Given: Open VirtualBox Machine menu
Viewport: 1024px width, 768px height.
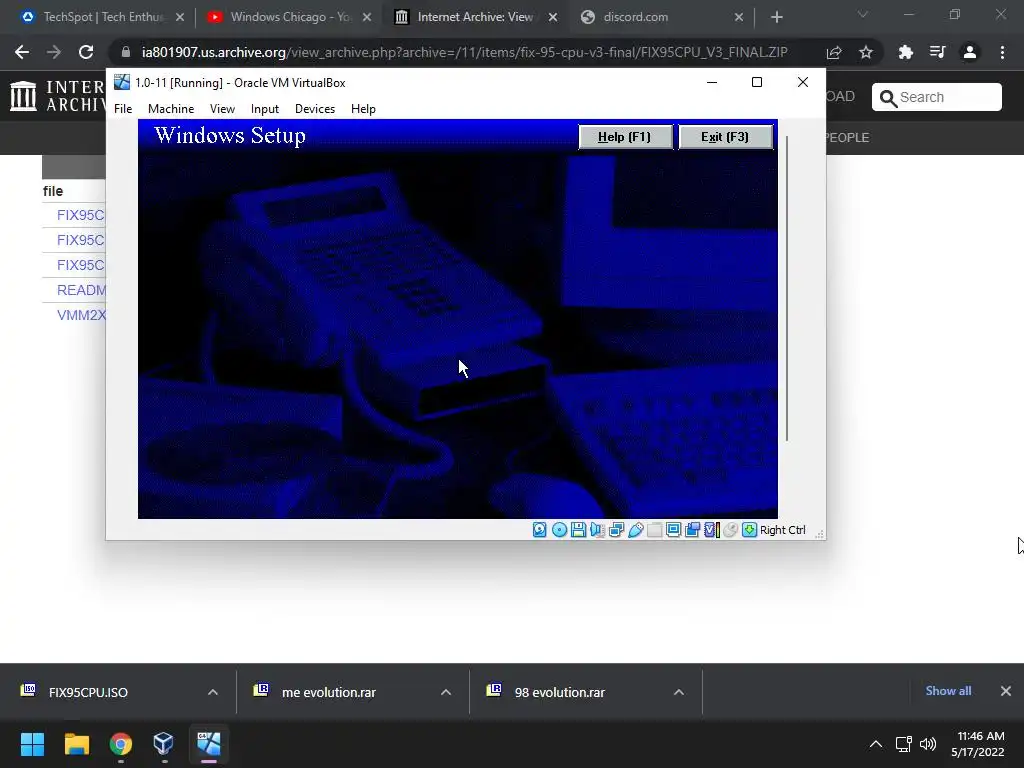Looking at the screenshot, I should [171, 109].
